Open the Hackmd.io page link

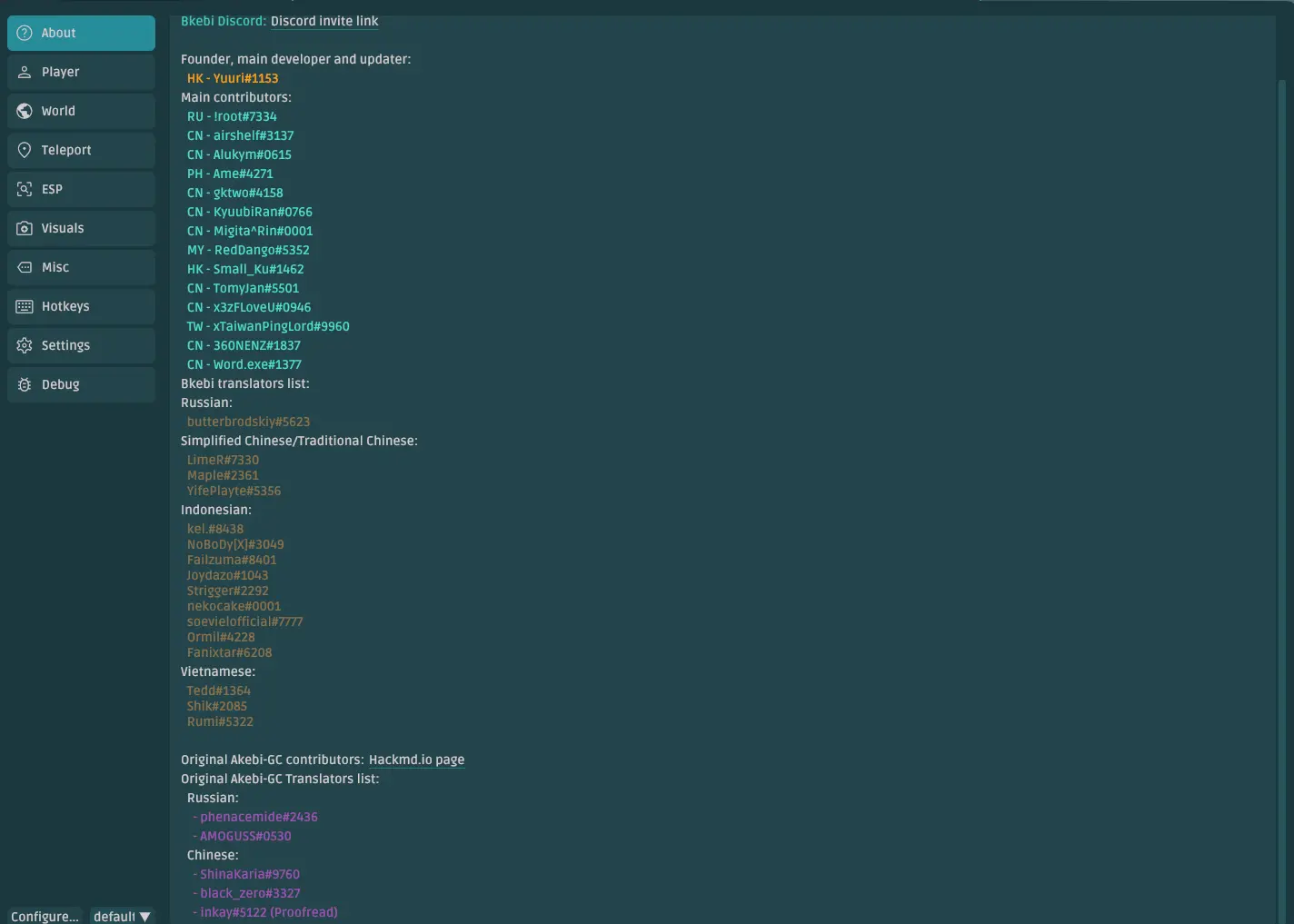click(x=416, y=760)
